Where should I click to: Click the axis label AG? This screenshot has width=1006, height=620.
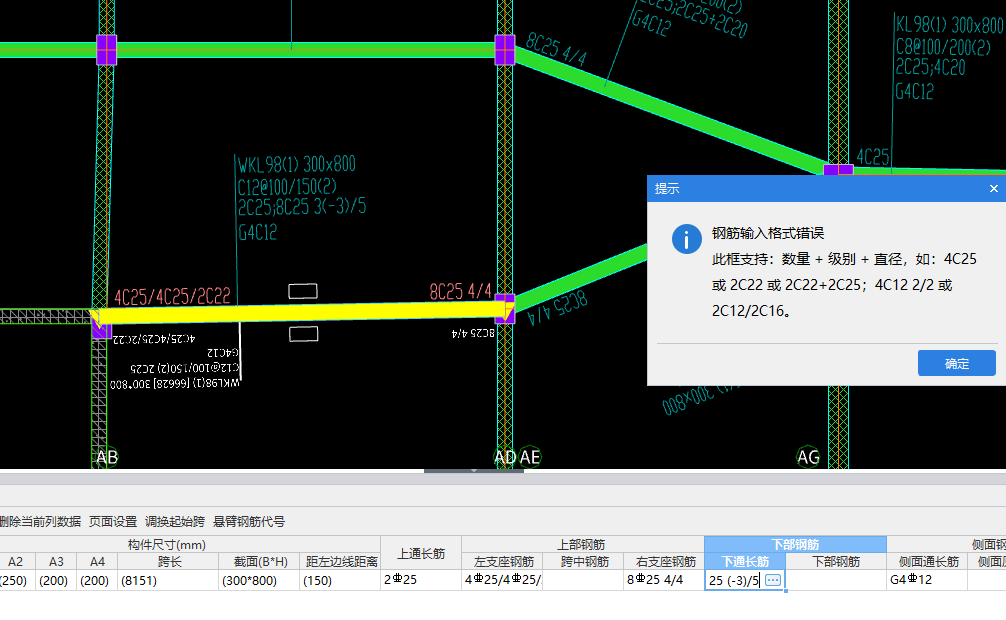click(x=808, y=457)
